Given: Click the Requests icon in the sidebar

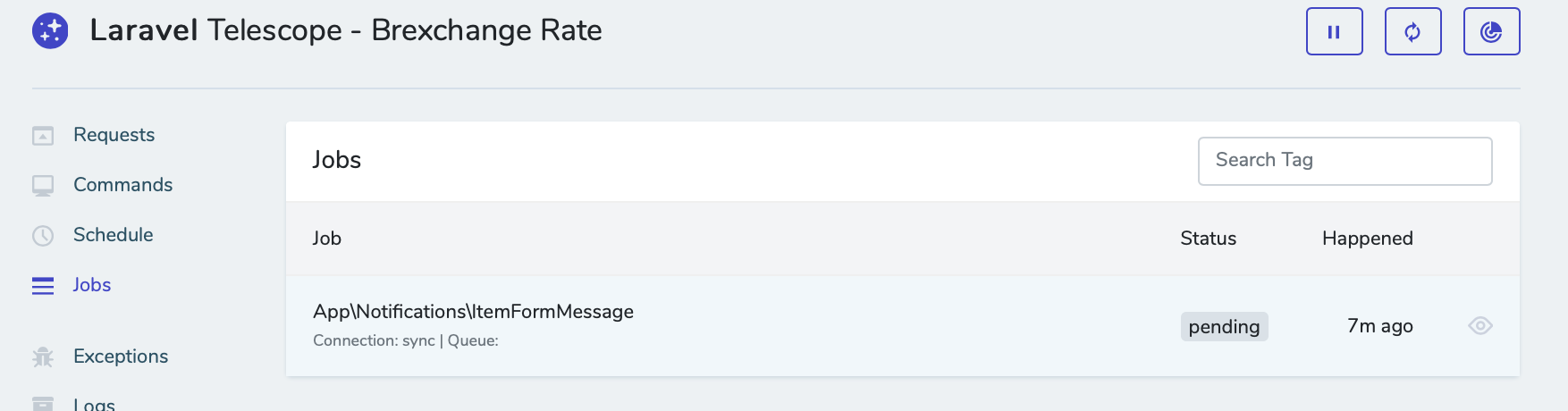Looking at the screenshot, I should pos(43,136).
